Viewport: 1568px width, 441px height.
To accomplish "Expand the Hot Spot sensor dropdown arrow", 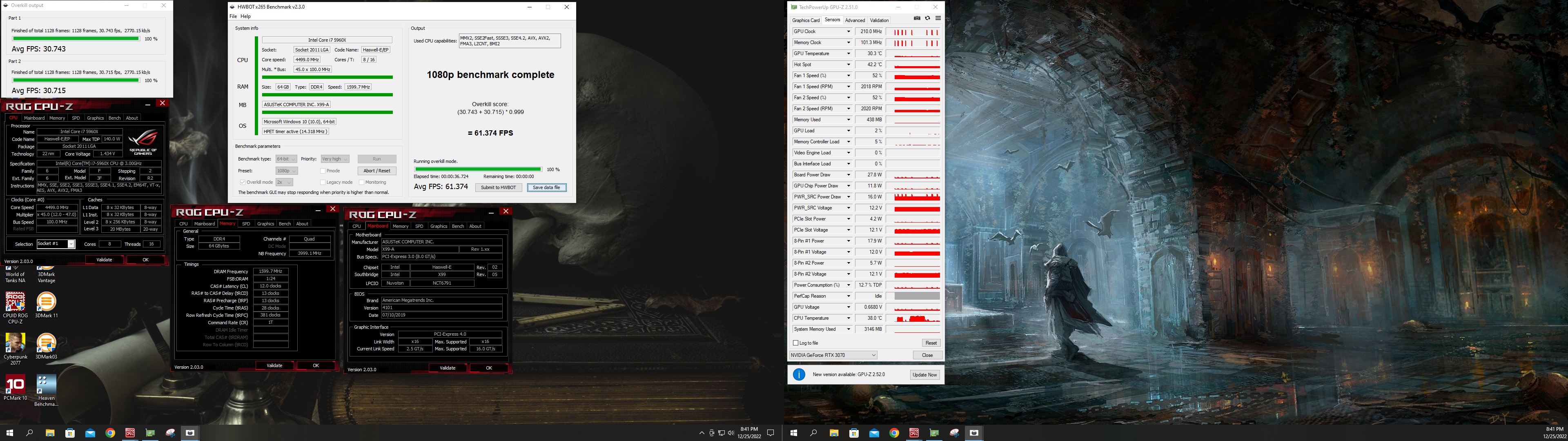I will [848, 65].
